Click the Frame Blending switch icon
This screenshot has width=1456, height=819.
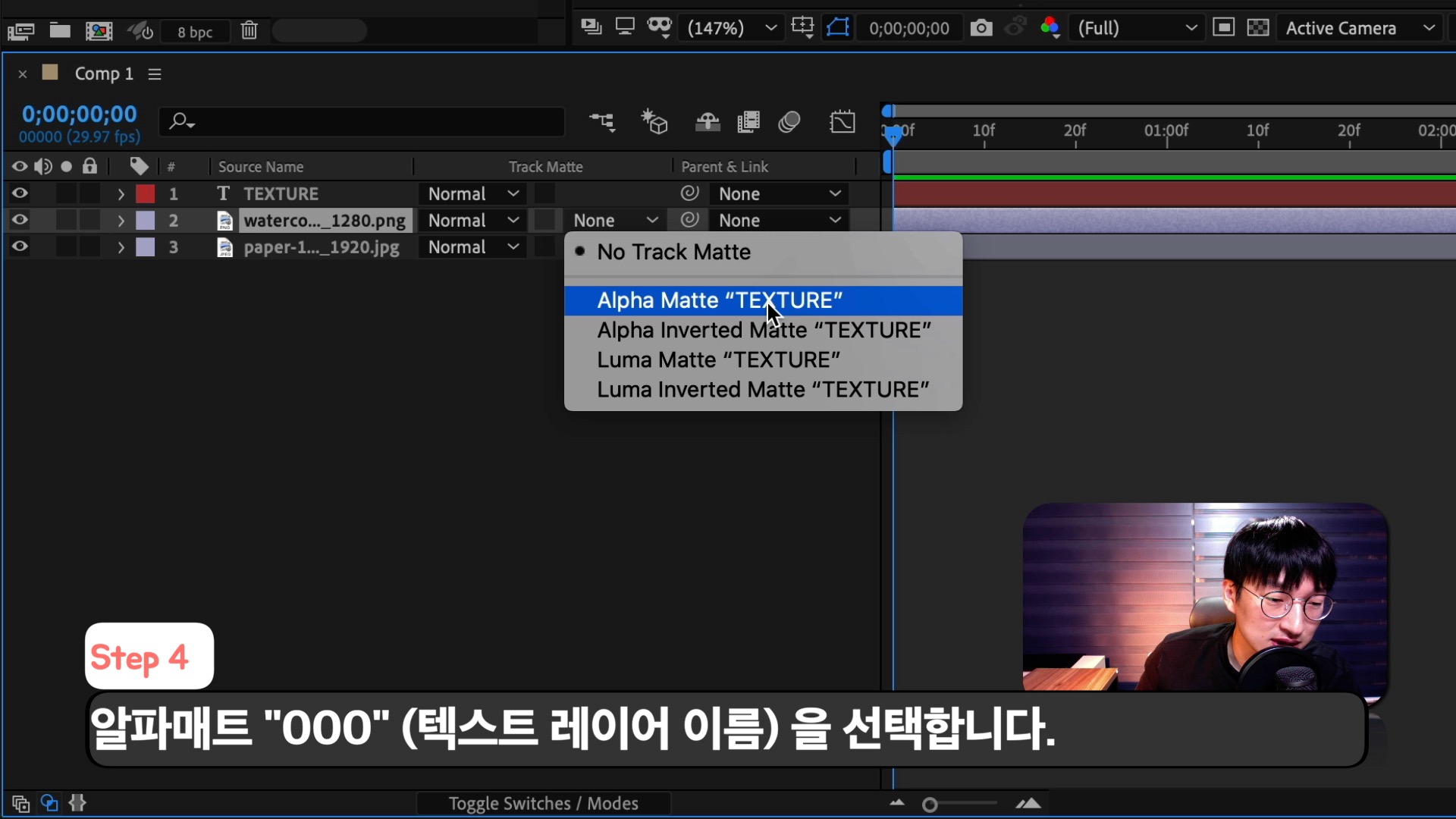(x=748, y=122)
